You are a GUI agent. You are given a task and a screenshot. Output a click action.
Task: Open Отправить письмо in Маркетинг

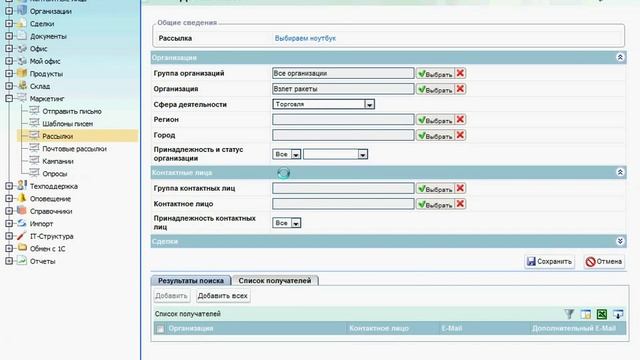click(72, 111)
